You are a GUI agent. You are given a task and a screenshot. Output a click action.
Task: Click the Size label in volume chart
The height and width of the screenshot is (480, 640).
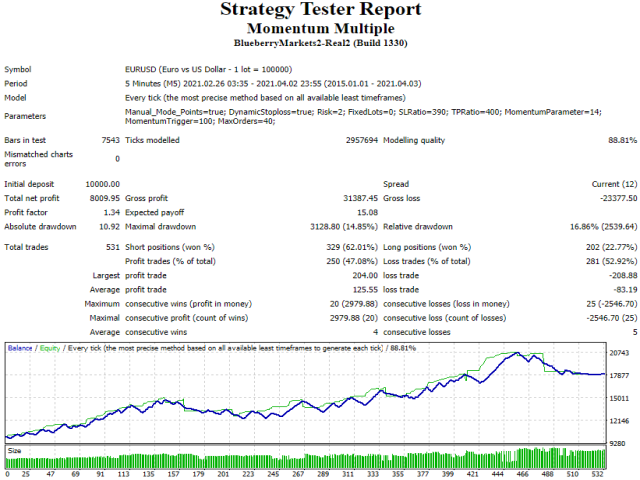(14, 451)
